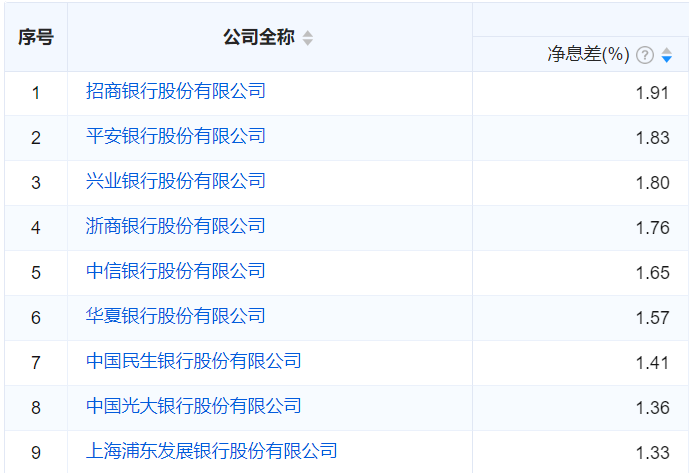Screen dimensions: 689x473
Task: Select the 1.83 value cell
Action: coord(580,138)
